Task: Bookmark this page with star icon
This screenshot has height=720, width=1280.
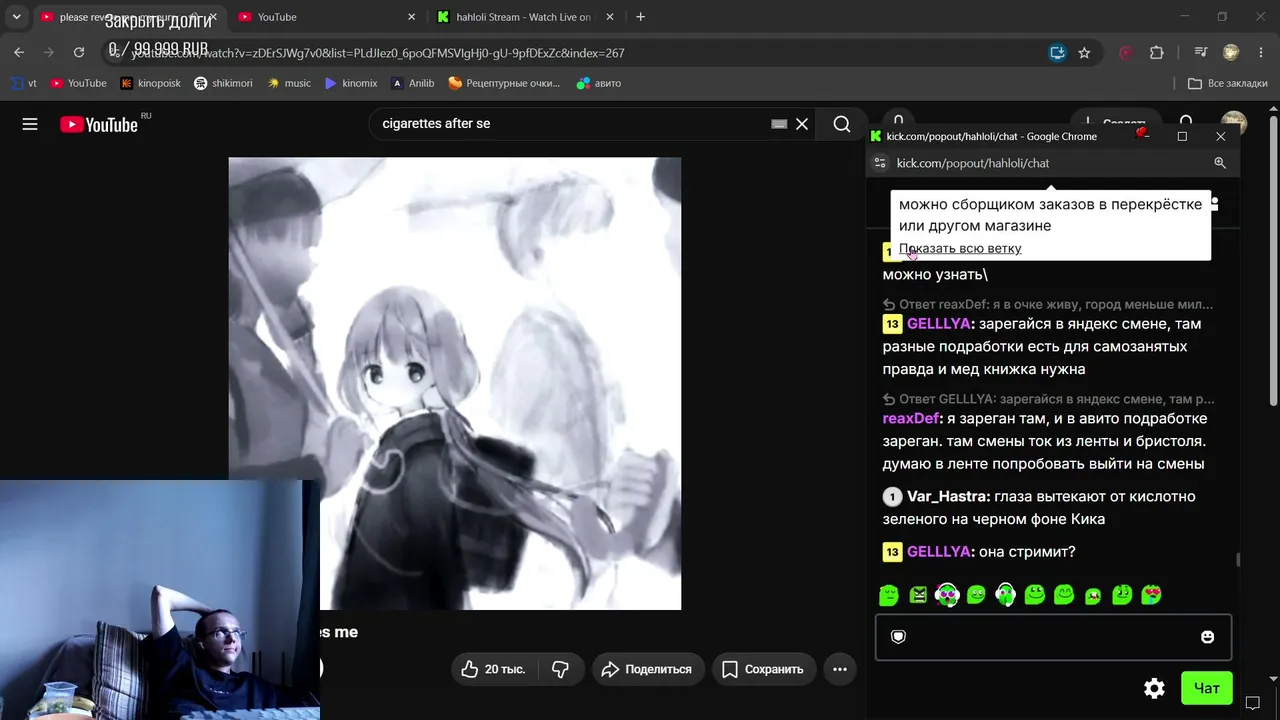Action: 1084,53
